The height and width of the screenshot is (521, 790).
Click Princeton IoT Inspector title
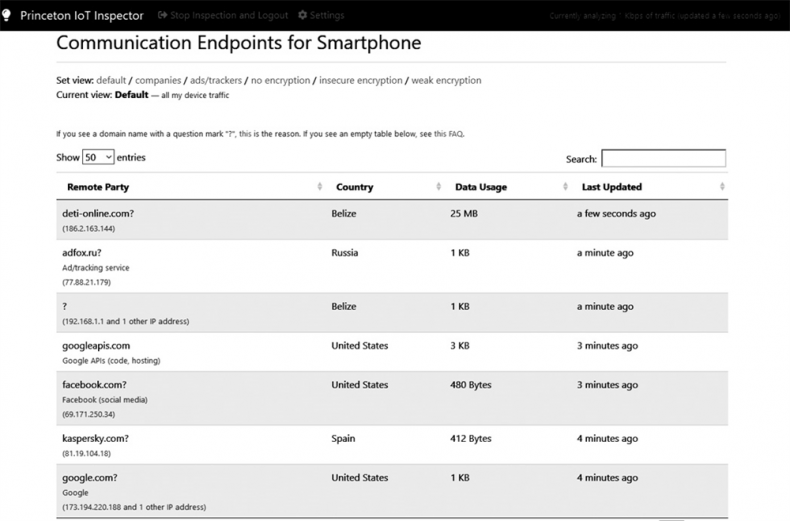pyautogui.click(x=81, y=16)
